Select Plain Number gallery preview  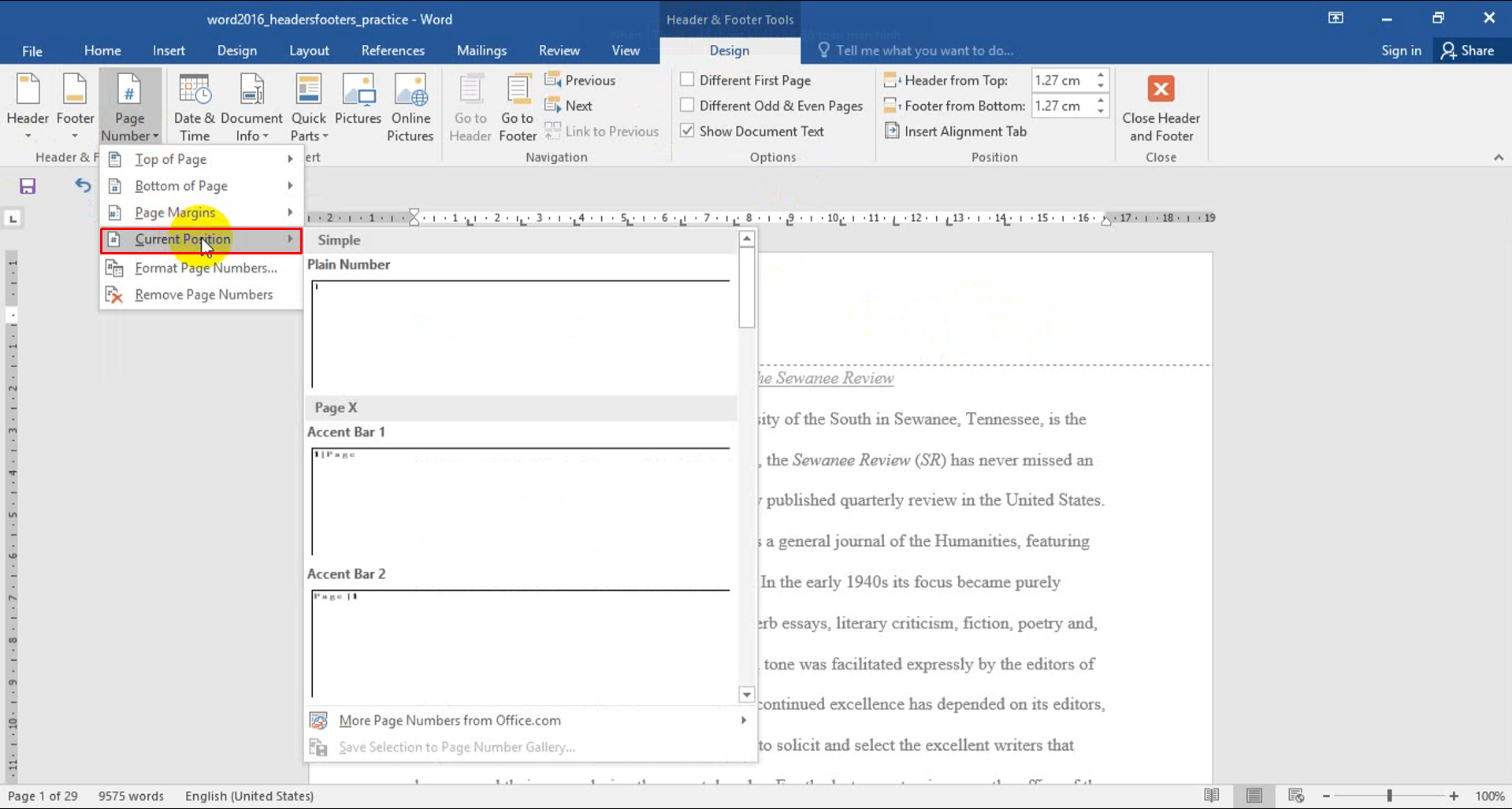point(520,334)
